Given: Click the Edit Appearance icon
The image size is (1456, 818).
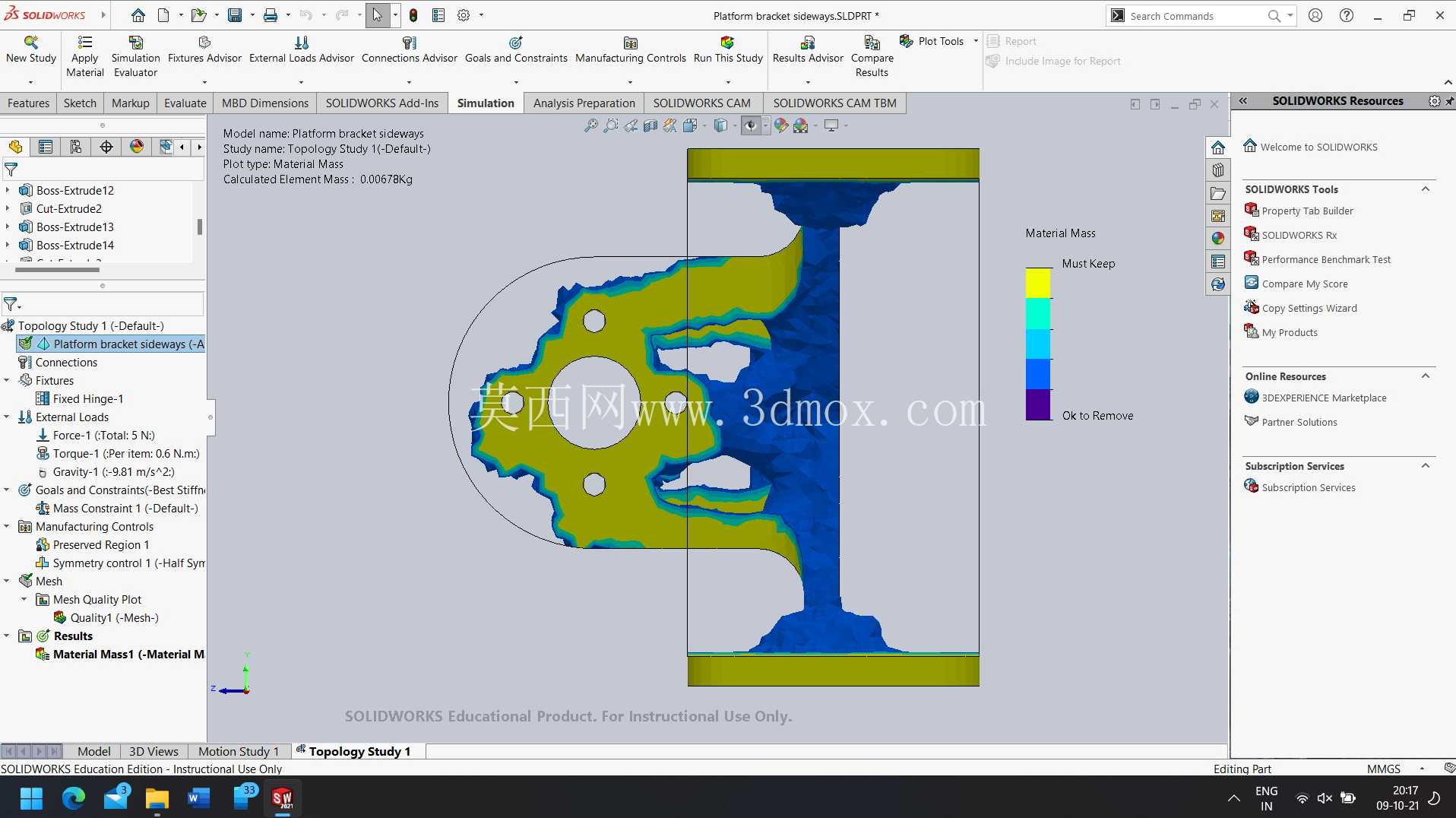Looking at the screenshot, I should pyautogui.click(x=781, y=125).
